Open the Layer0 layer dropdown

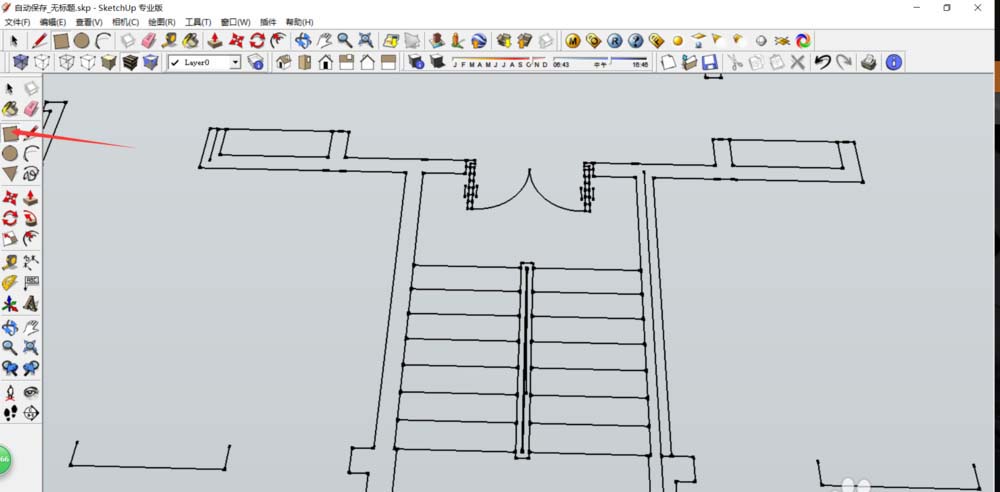pyautogui.click(x=235, y=63)
